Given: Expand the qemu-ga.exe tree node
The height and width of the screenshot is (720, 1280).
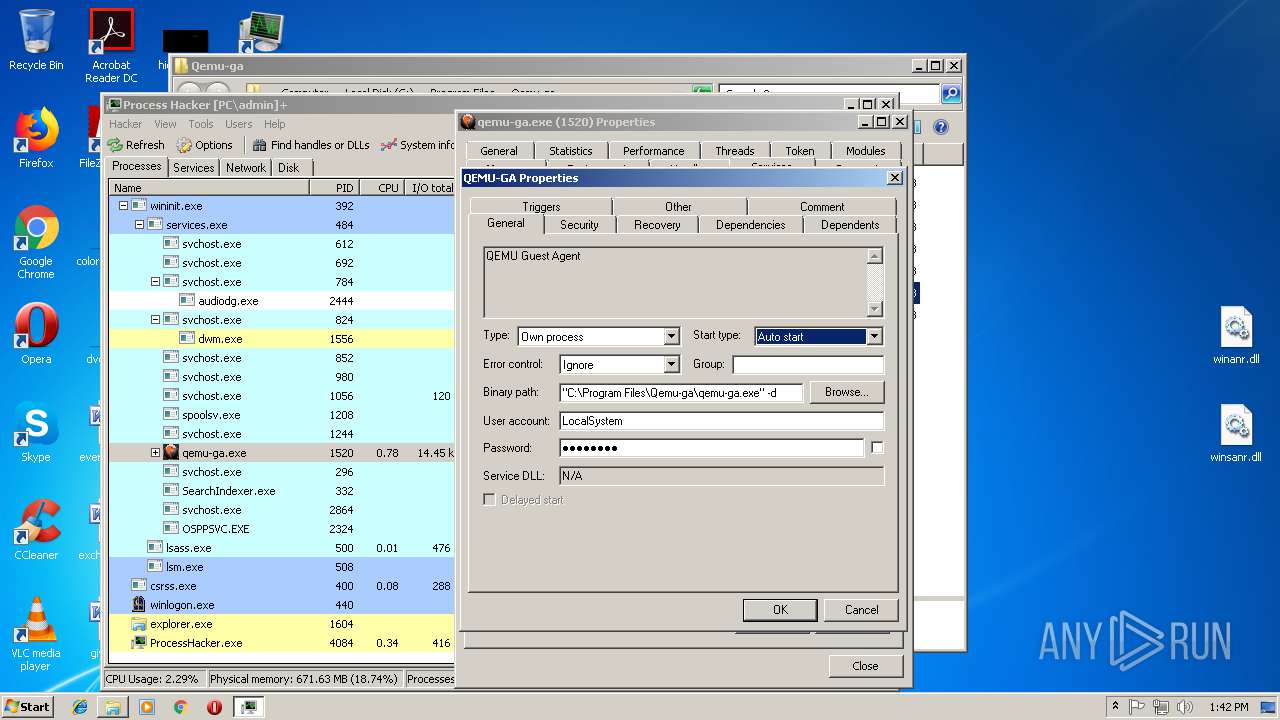Looking at the screenshot, I should (x=155, y=452).
